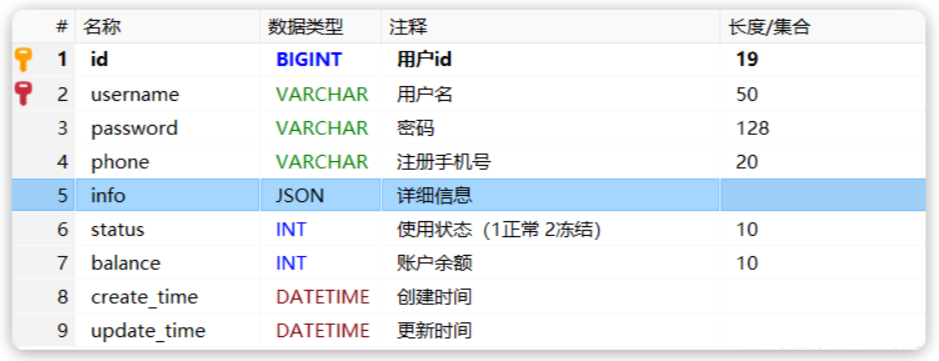Select row number 8
The width and height of the screenshot is (939, 361).
(x=63, y=296)
